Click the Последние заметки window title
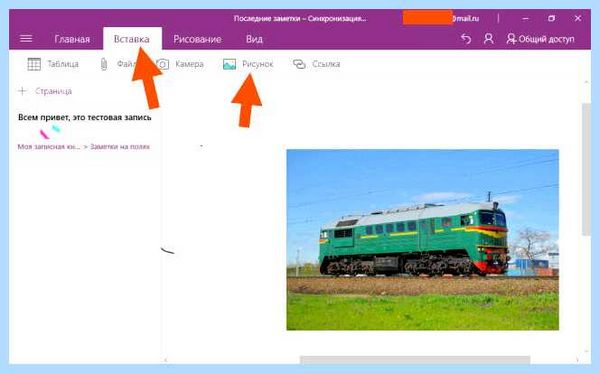 (x=300, y=18)
